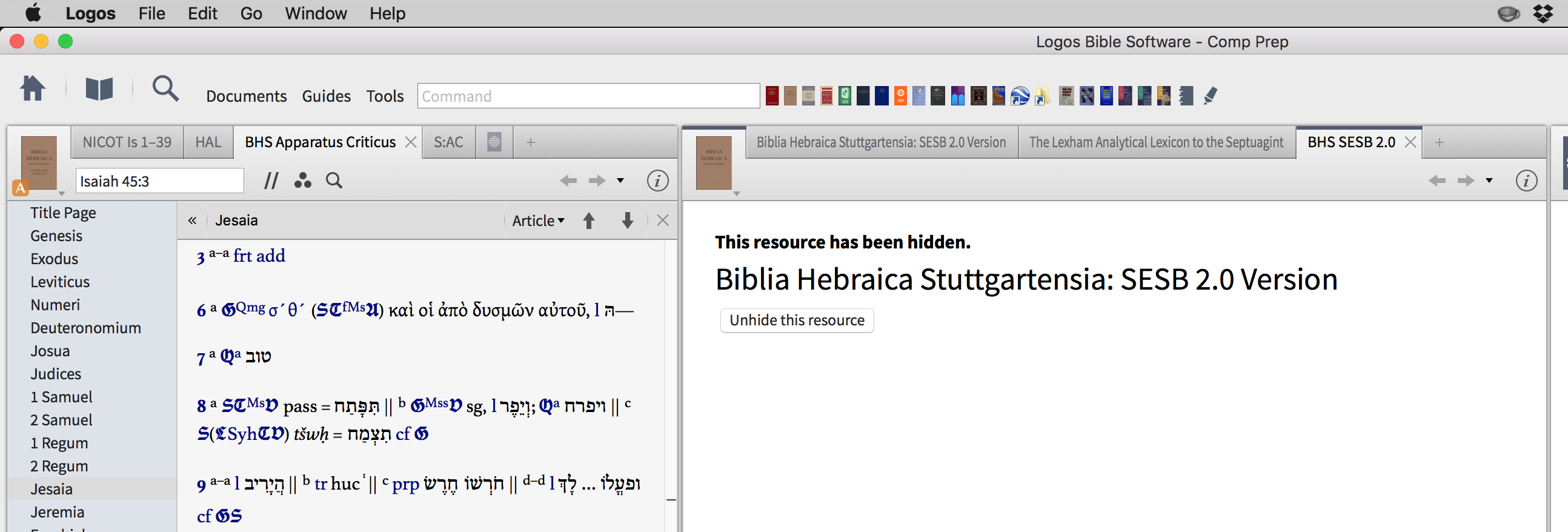Screen dimensions: 1568x532
Task: Close the BHS SESB 2.0 tab
Action: click(x=1410, y=142)
